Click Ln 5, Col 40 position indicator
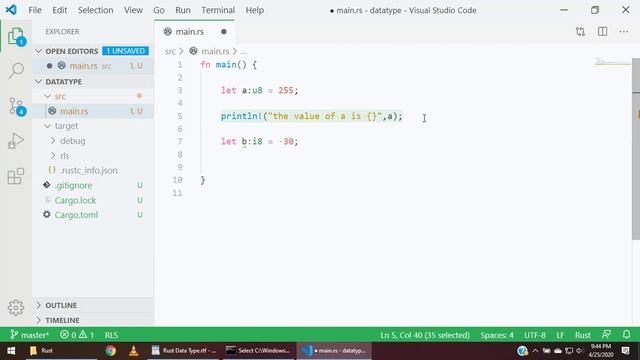This screenshot has width=640, height=360. click(x=425, y=335)
